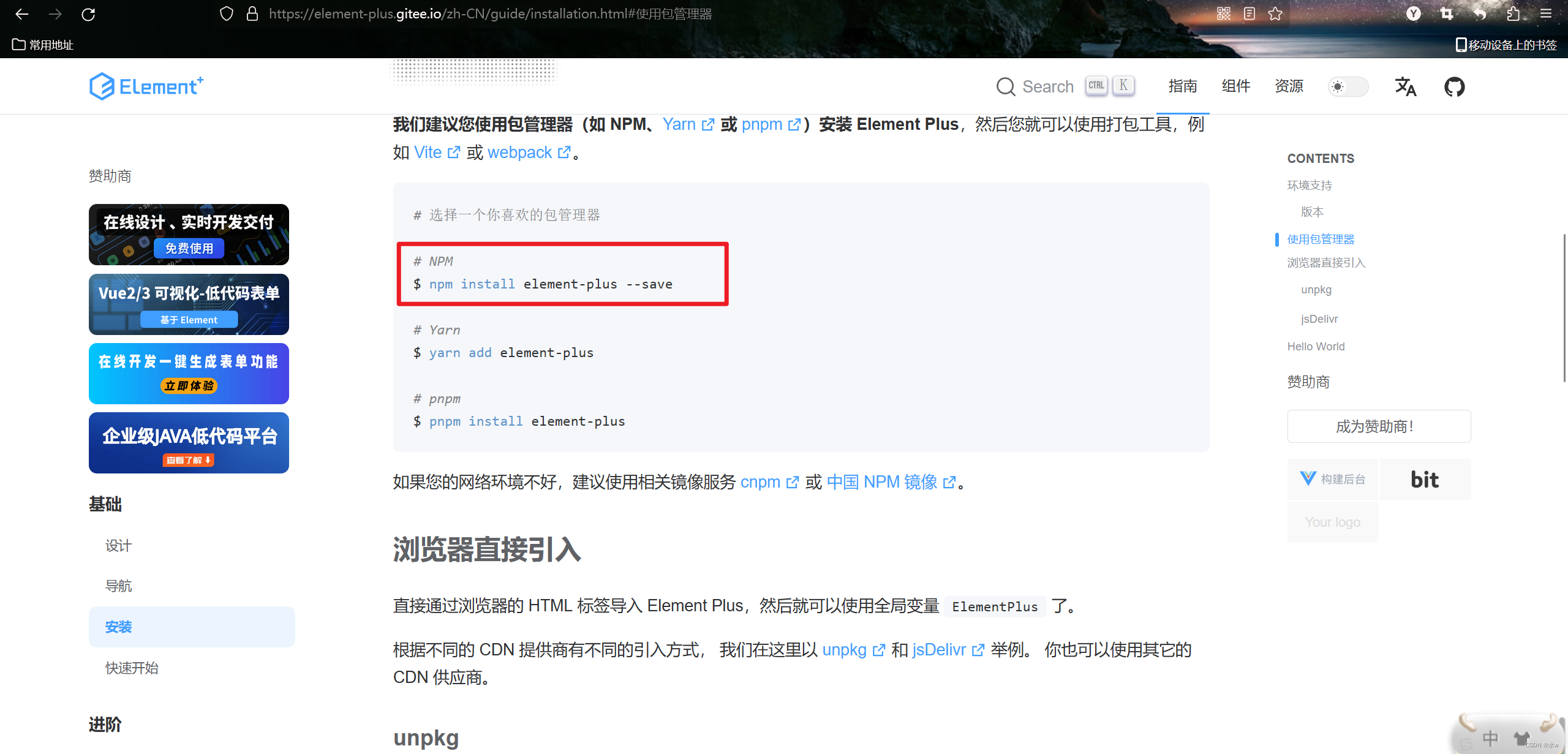This screenshot has width=1568, height=754.
Task: Open the 组件 nav menu
Action: (1236, 86)
